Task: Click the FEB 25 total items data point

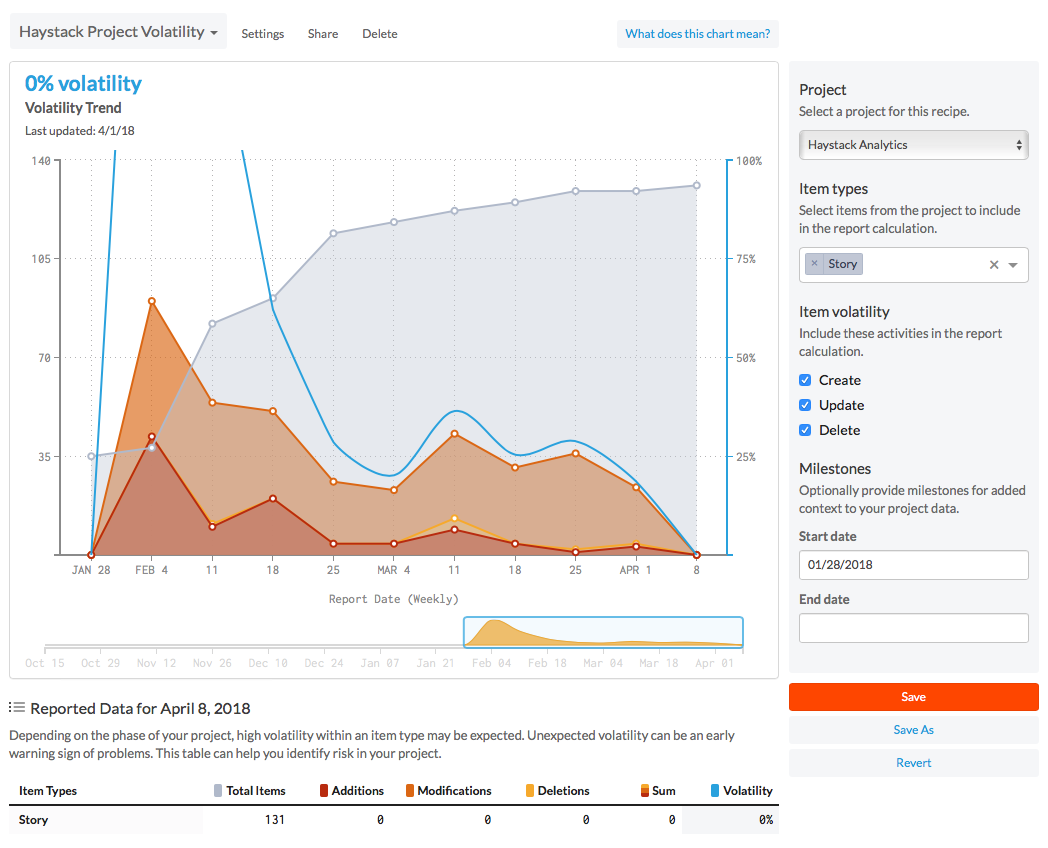Action: point(334,233)
